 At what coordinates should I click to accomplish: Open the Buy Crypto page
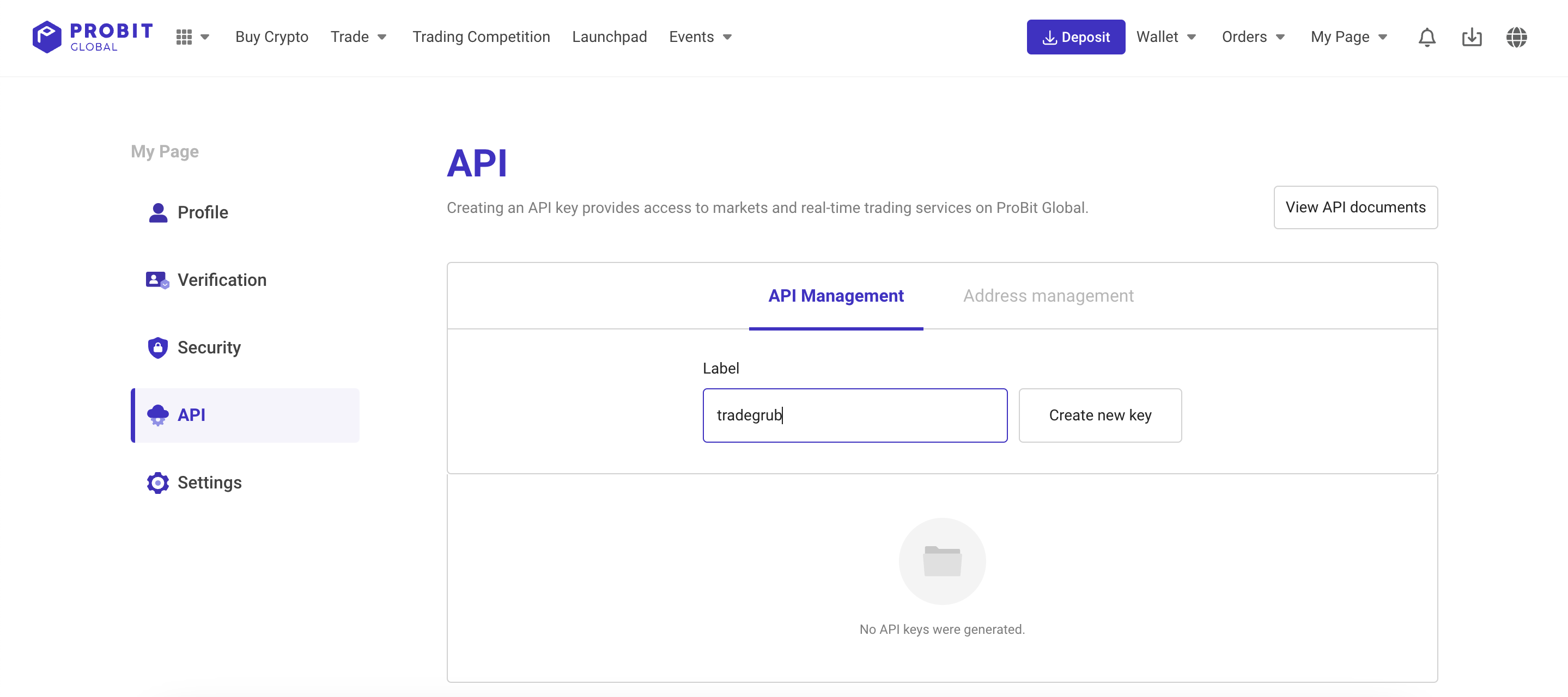[x=271, y=37]
